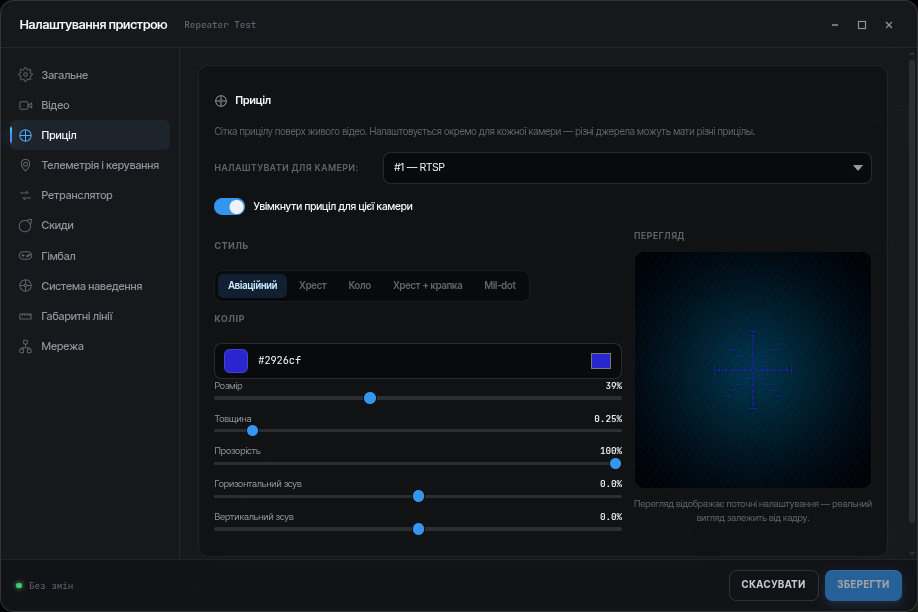918x612 pixels.
Task: Open the Ретранслятор arrows icon
Action: (25, 196)
